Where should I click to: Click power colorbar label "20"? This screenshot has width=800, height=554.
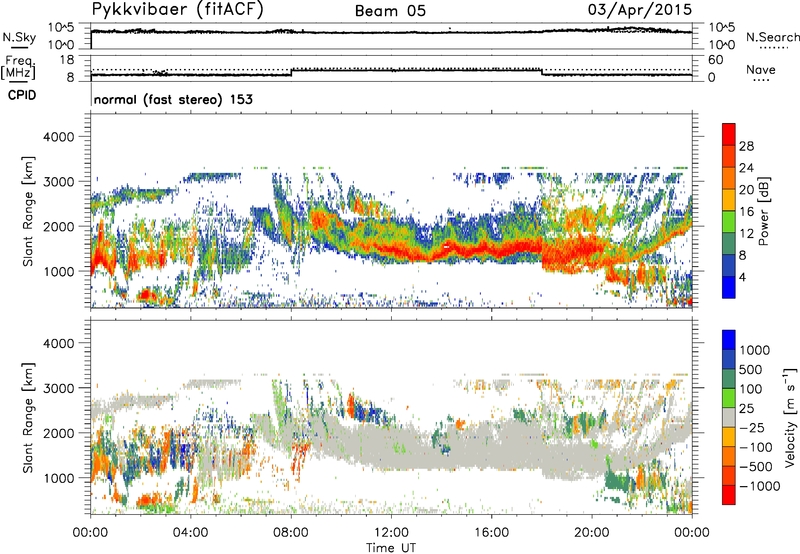[746, 190]
